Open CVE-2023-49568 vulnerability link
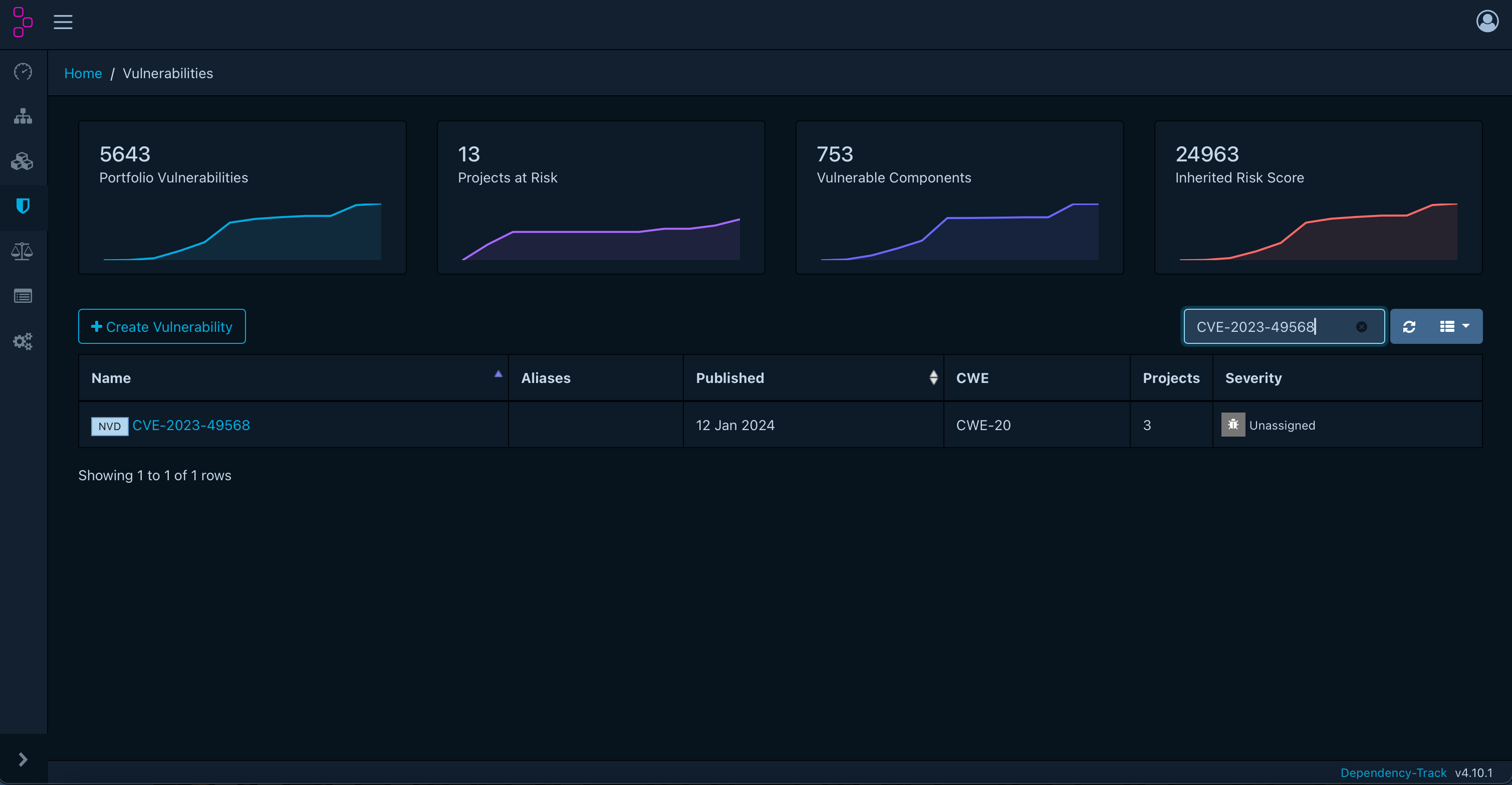 point(191,425)
